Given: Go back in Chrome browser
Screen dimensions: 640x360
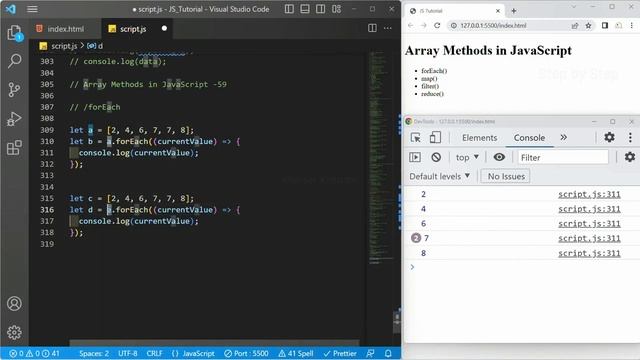Looking at the screenshot, I should (411, 25).
